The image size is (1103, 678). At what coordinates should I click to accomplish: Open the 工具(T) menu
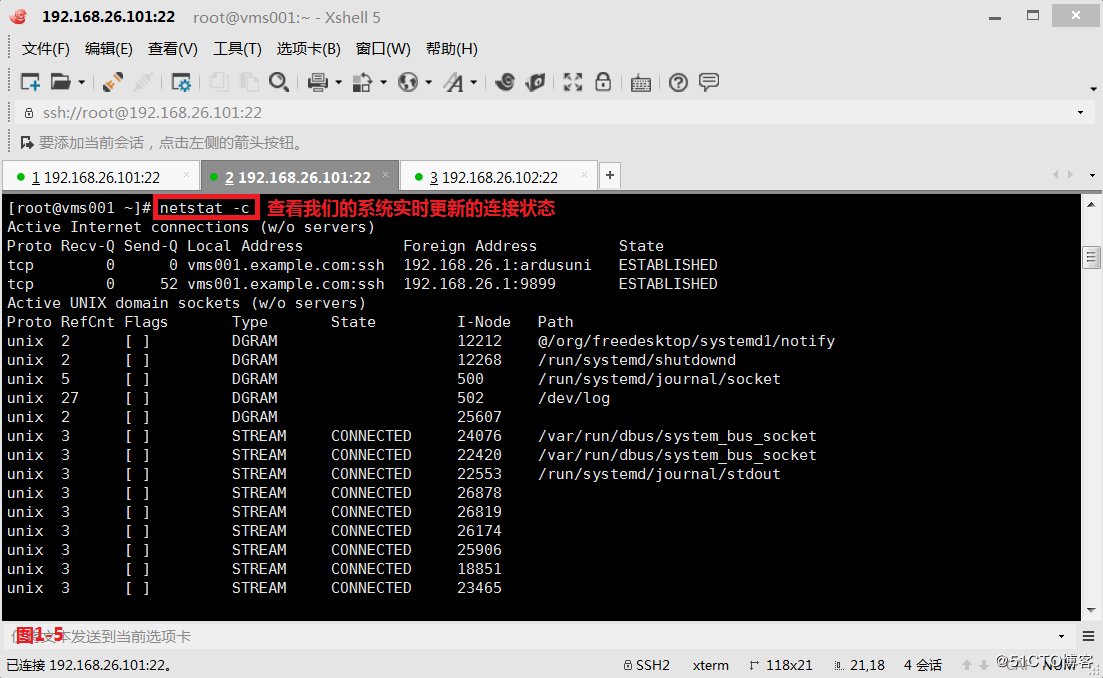tap(237, 49)
